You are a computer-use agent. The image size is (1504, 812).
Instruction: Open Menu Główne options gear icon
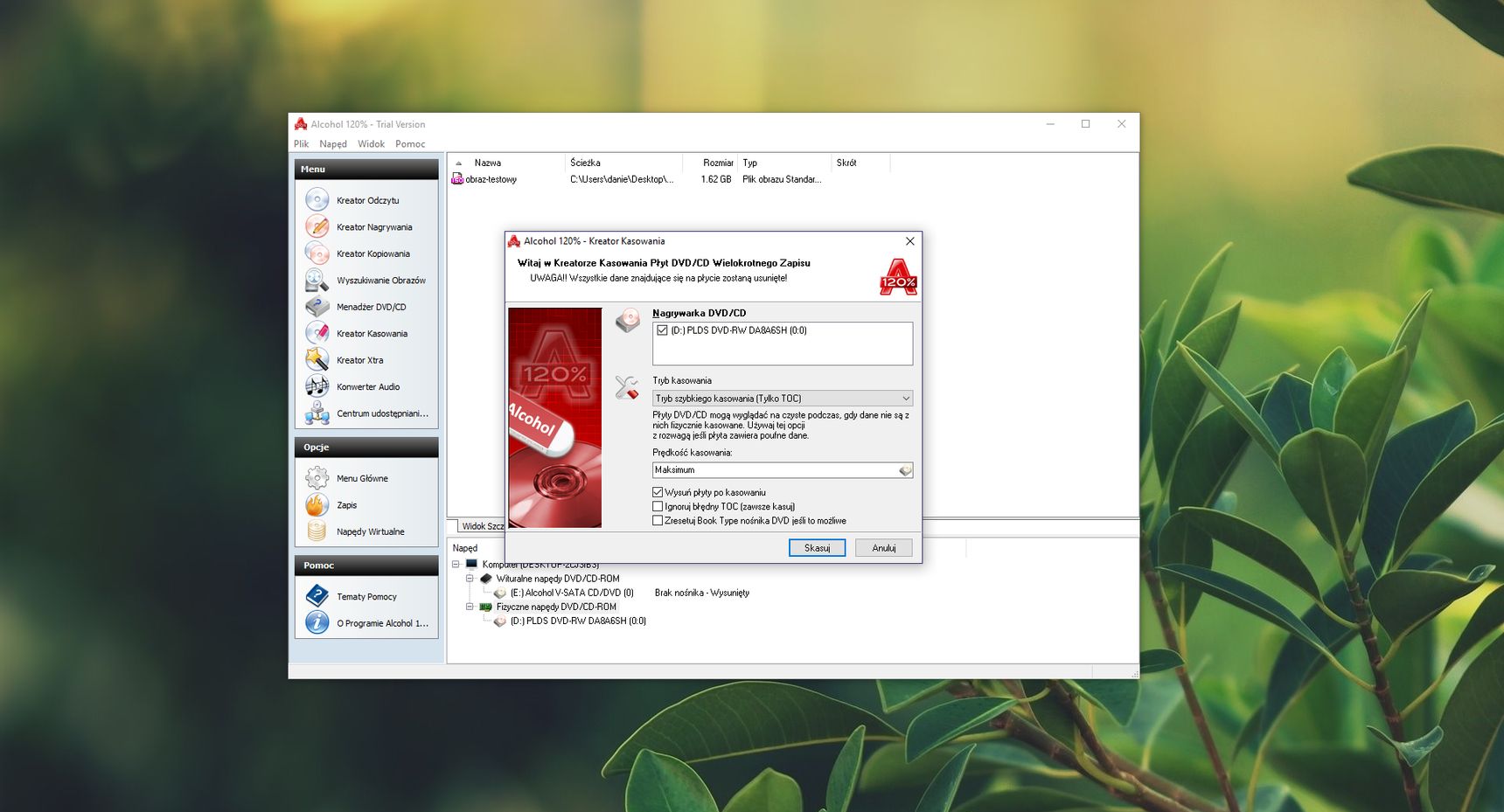(317, 478)
